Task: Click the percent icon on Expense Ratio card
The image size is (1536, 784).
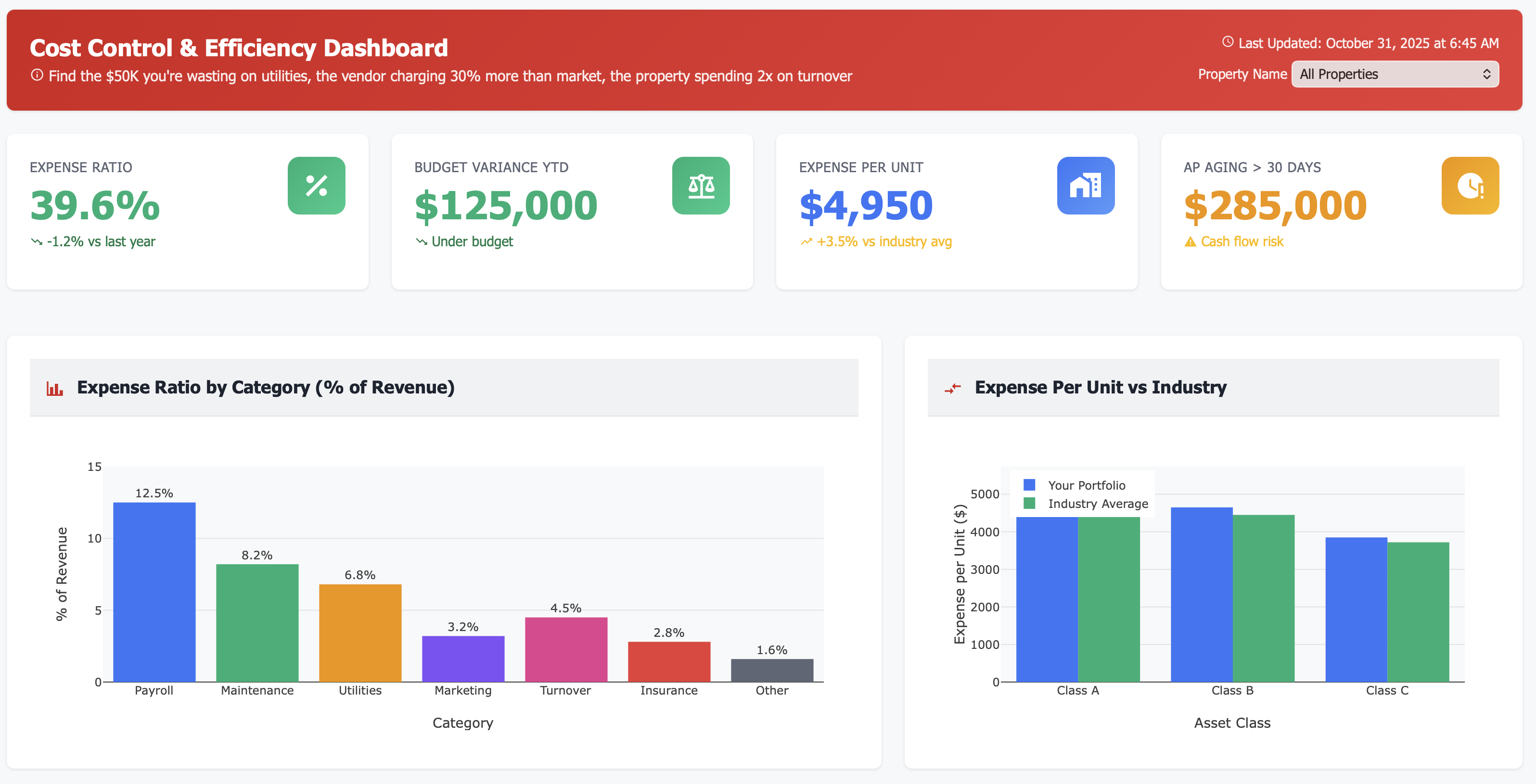Action: point(316,186)
